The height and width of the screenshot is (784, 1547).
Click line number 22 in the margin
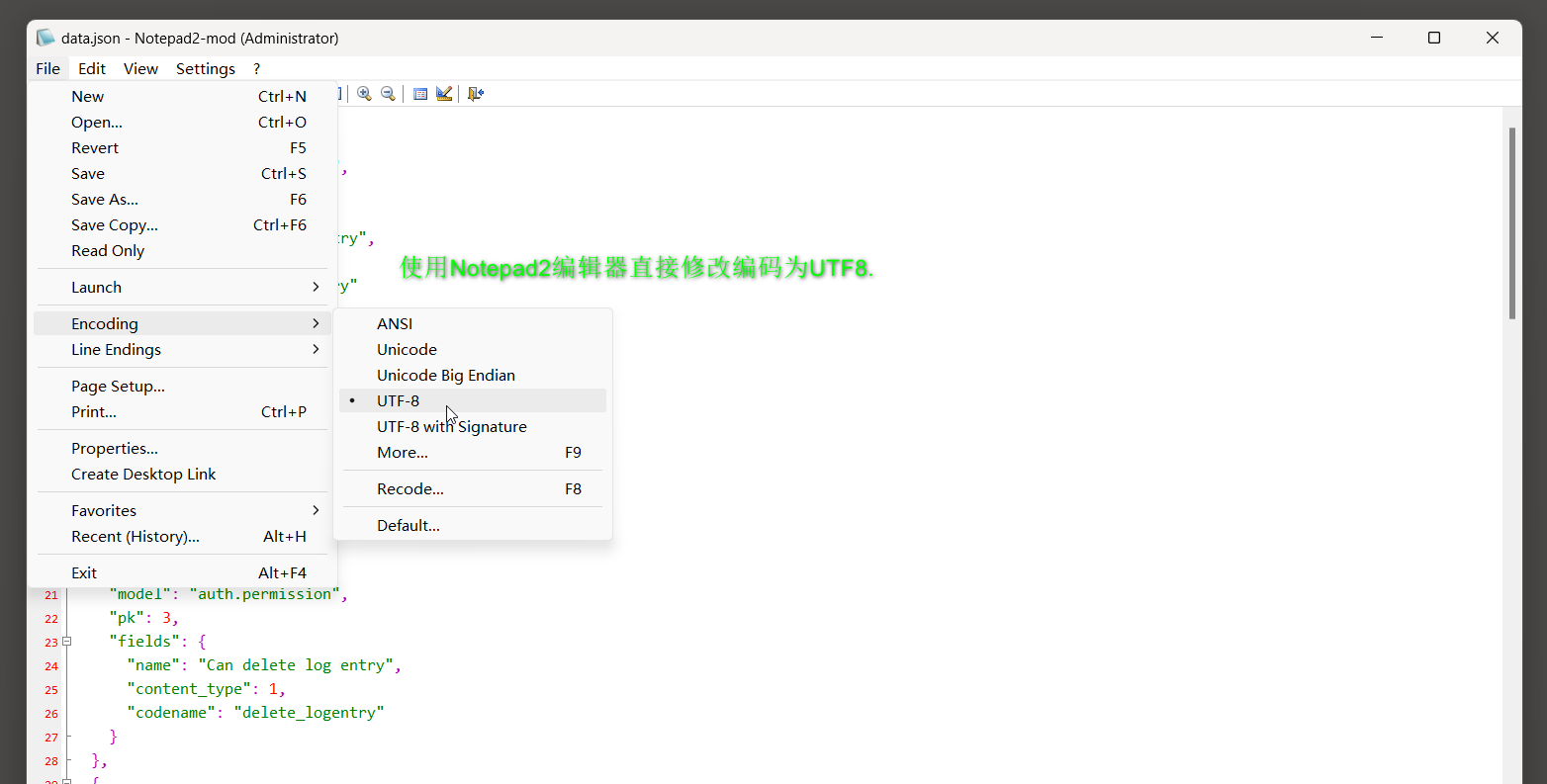[51, 619]
